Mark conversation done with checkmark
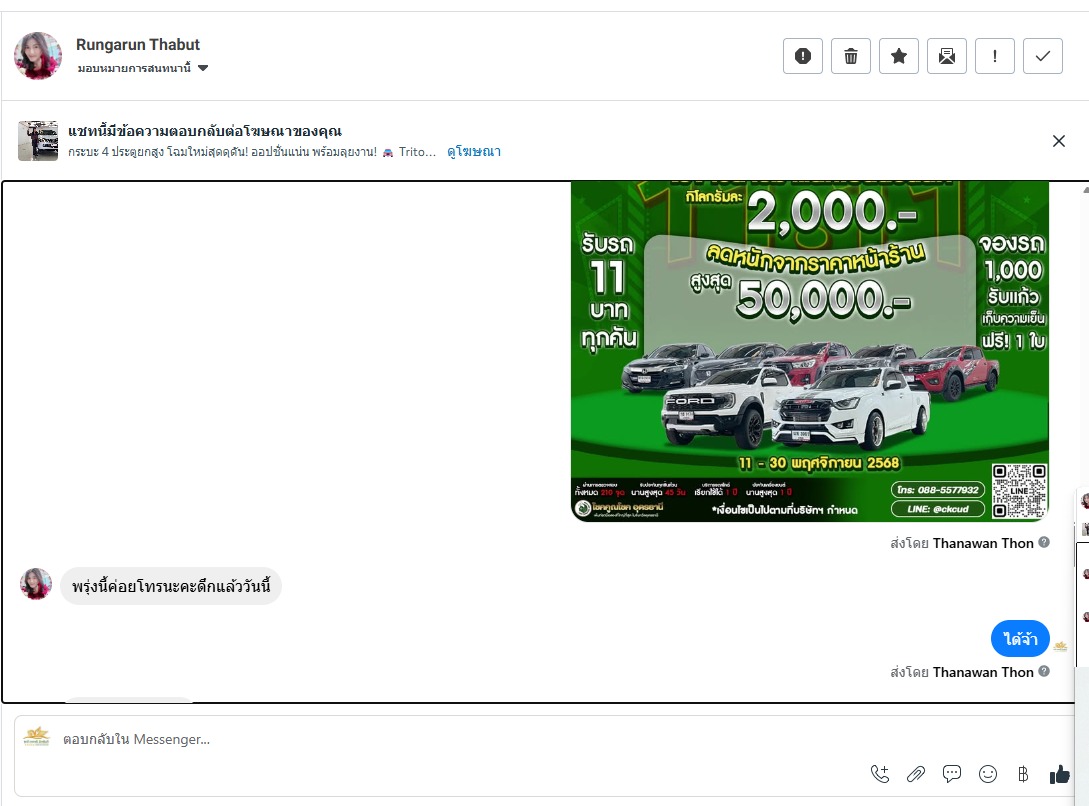 point(1042,56)
